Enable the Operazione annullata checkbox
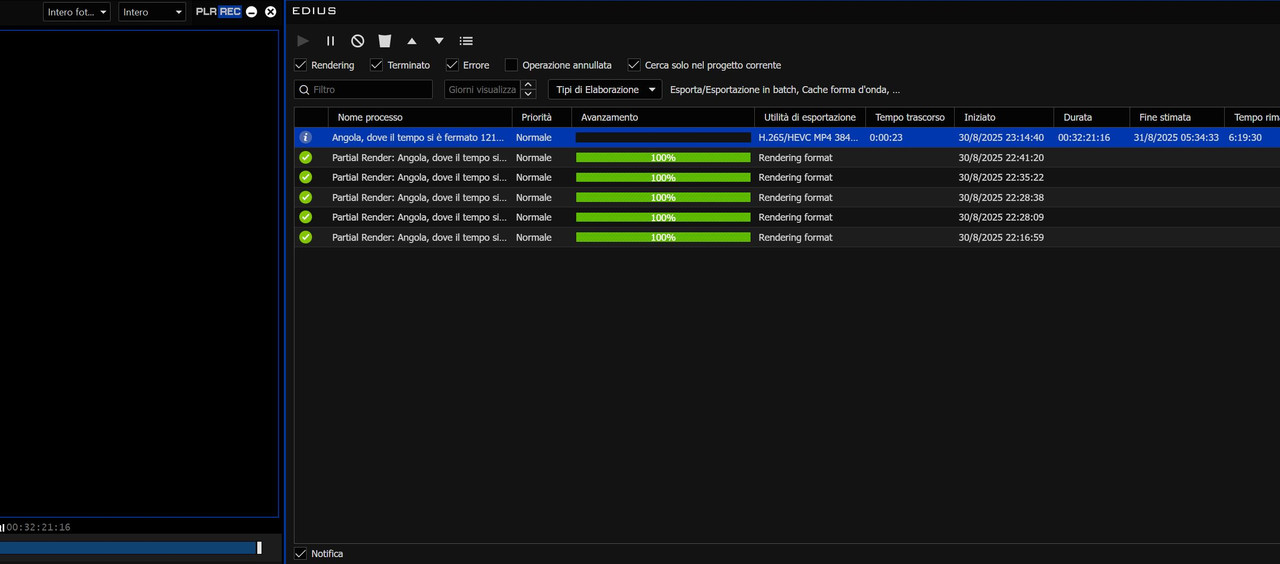The width and height of the screenshot is (1280, 564). pyautogui.click(x=511, y=65)
